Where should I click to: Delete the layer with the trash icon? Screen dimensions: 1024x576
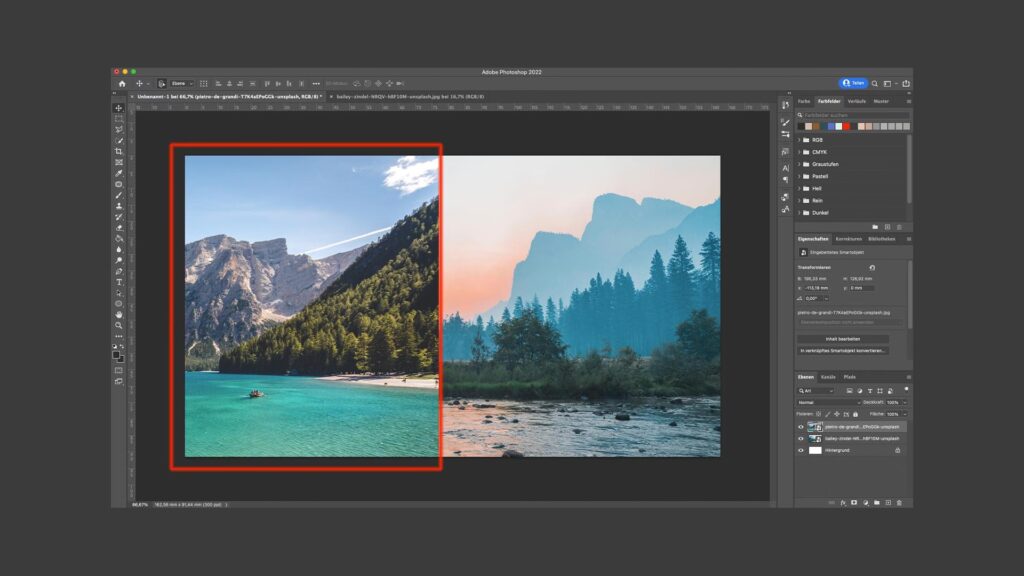[x=899, y=502]
